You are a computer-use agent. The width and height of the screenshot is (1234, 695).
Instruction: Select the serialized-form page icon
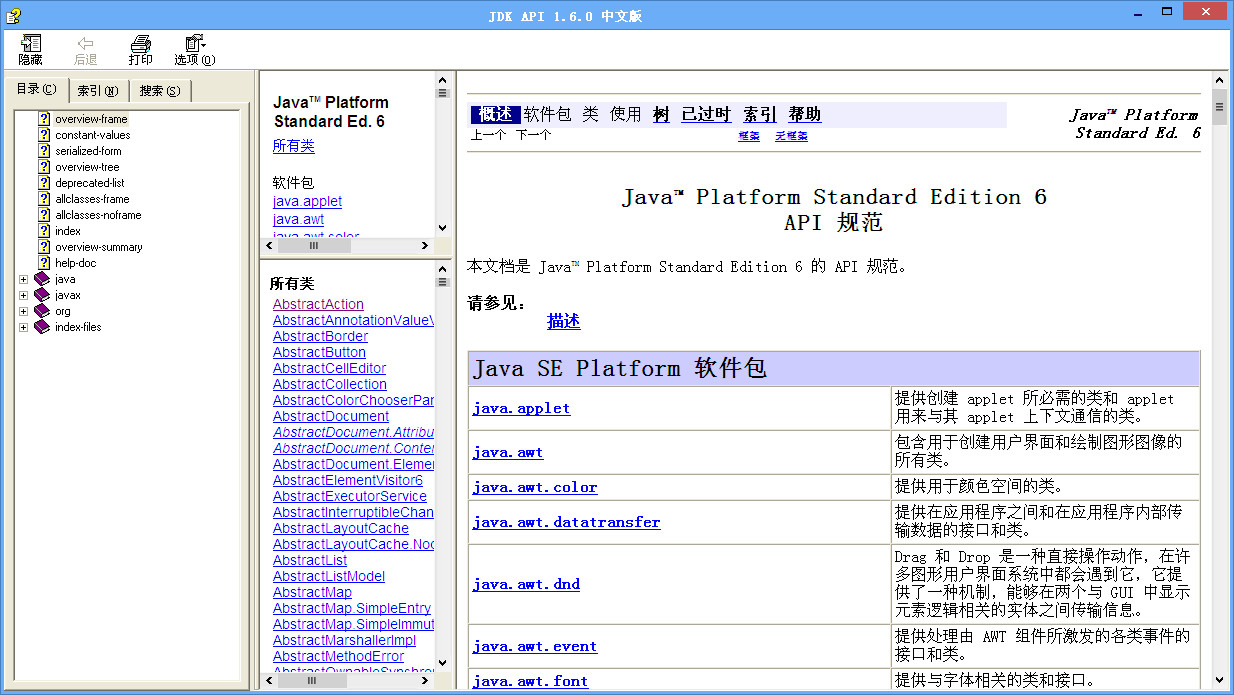tap(44, 151)
